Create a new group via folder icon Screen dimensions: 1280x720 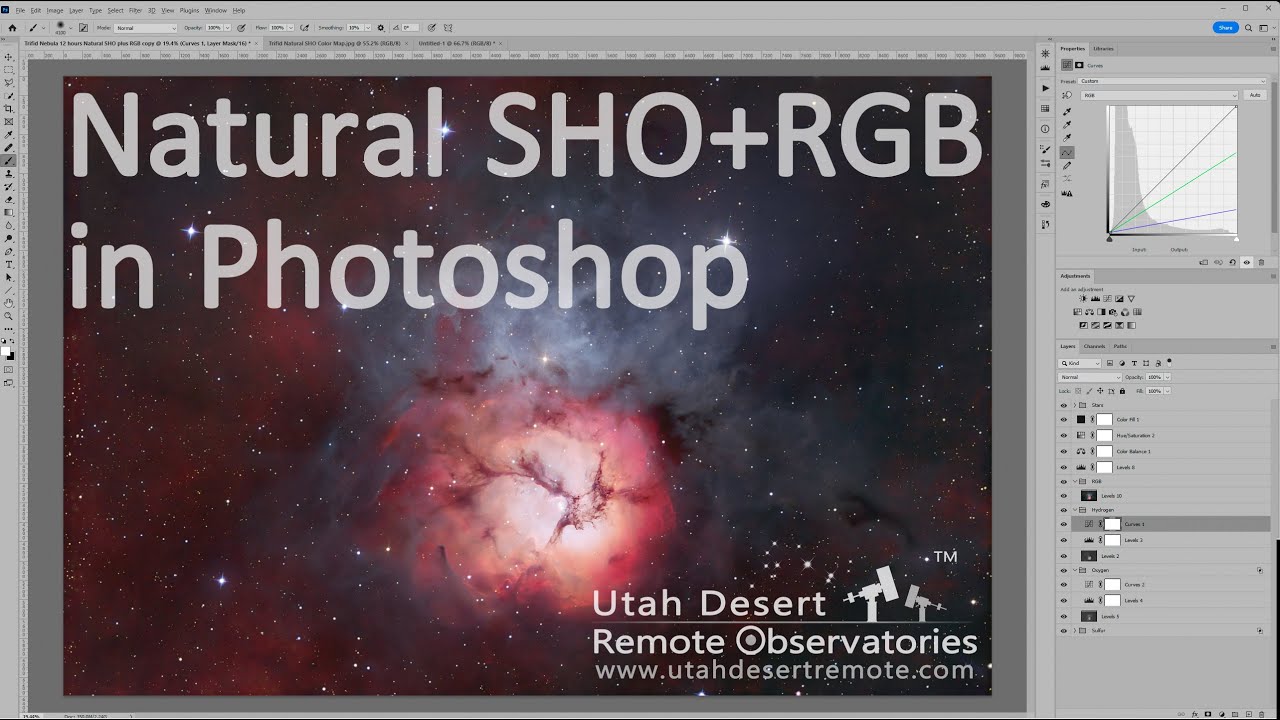pos(1235,714)
